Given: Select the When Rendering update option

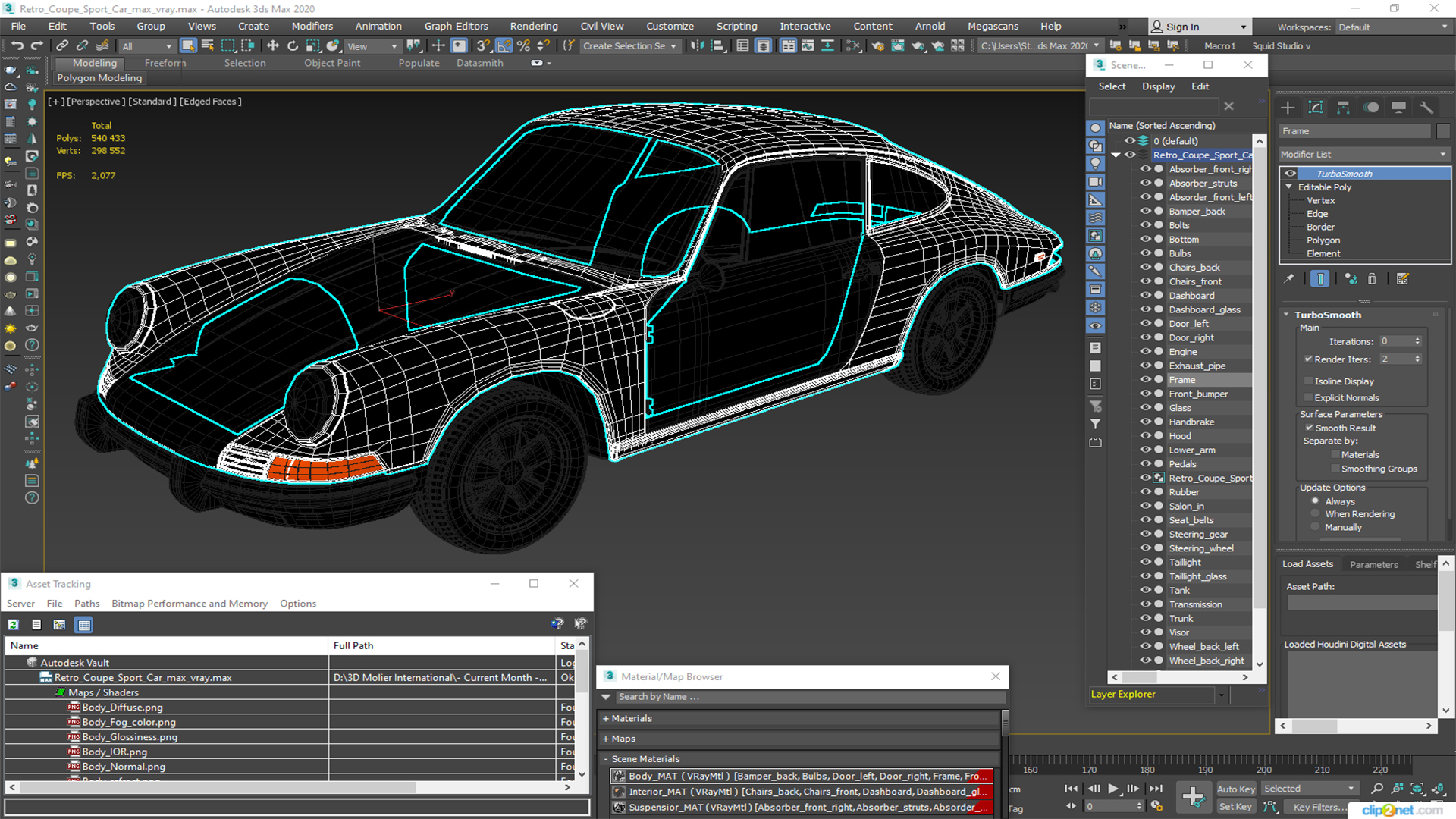Looking at the screenshot, I should [1316, 513].
